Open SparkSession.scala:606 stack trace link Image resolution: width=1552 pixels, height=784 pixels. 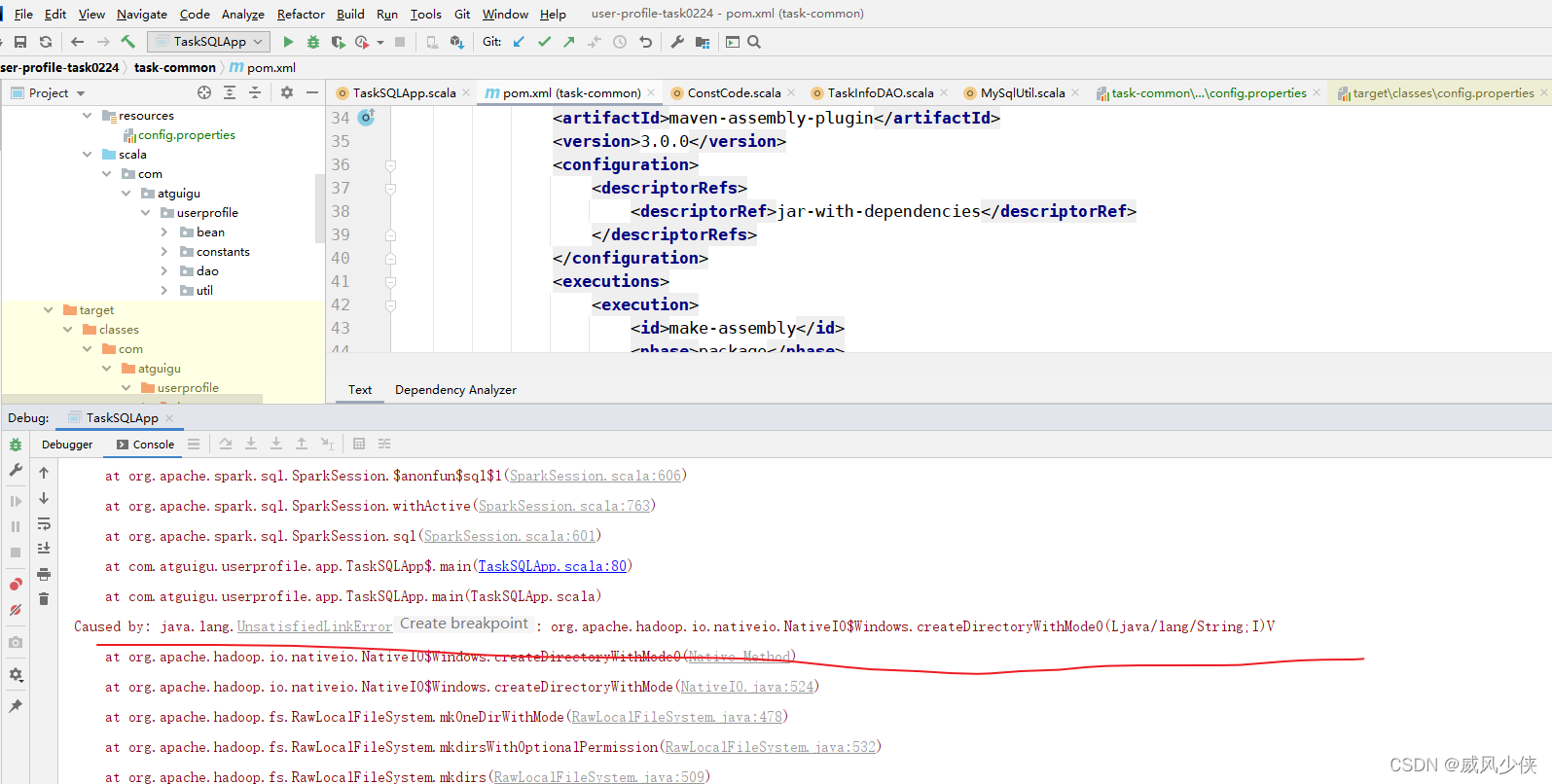click(x=596, y=476)
